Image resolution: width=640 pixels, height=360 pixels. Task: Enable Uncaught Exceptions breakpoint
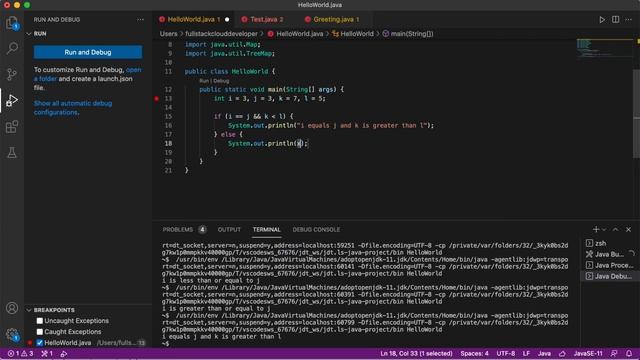click(40, 321)
